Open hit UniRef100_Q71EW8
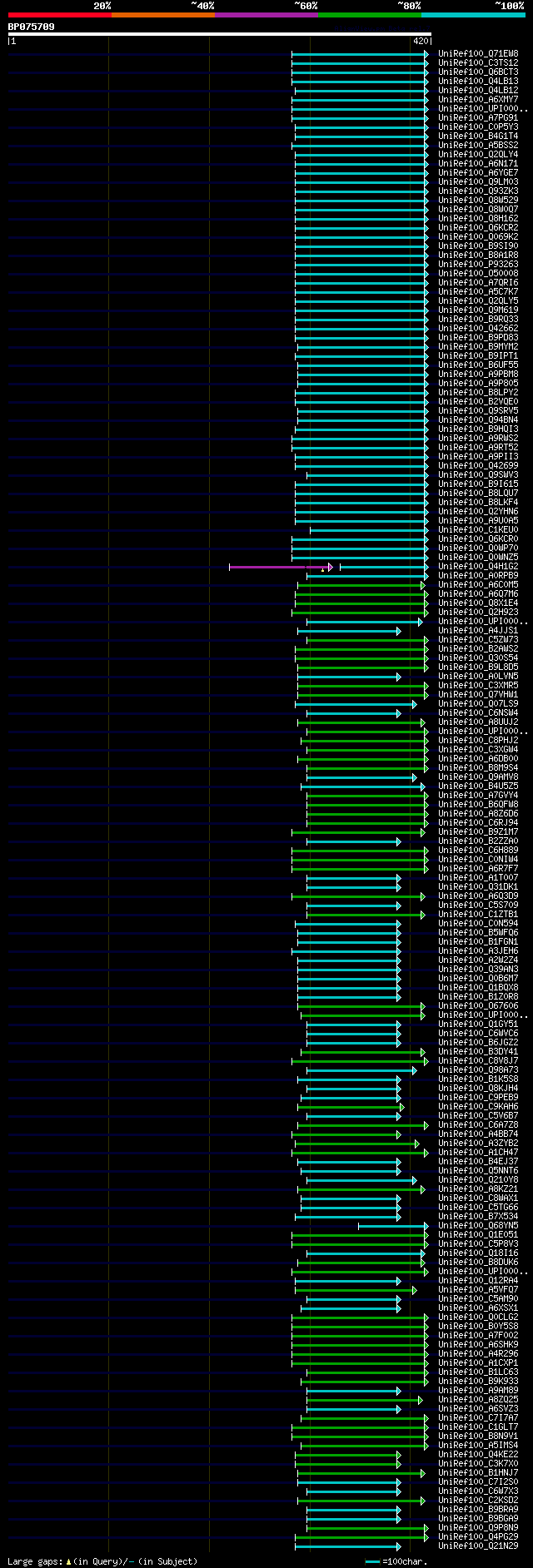Viewport: 533px width, 1568px height. pos(478,54)
